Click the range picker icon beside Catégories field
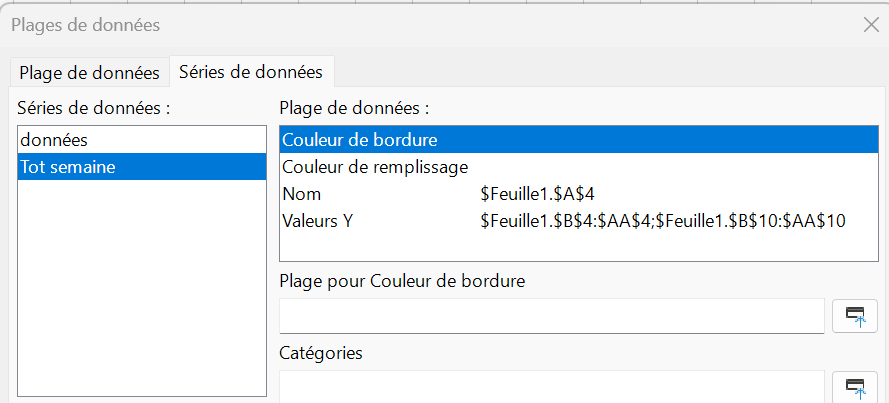The image size is (889, 403). click(855, 386)
